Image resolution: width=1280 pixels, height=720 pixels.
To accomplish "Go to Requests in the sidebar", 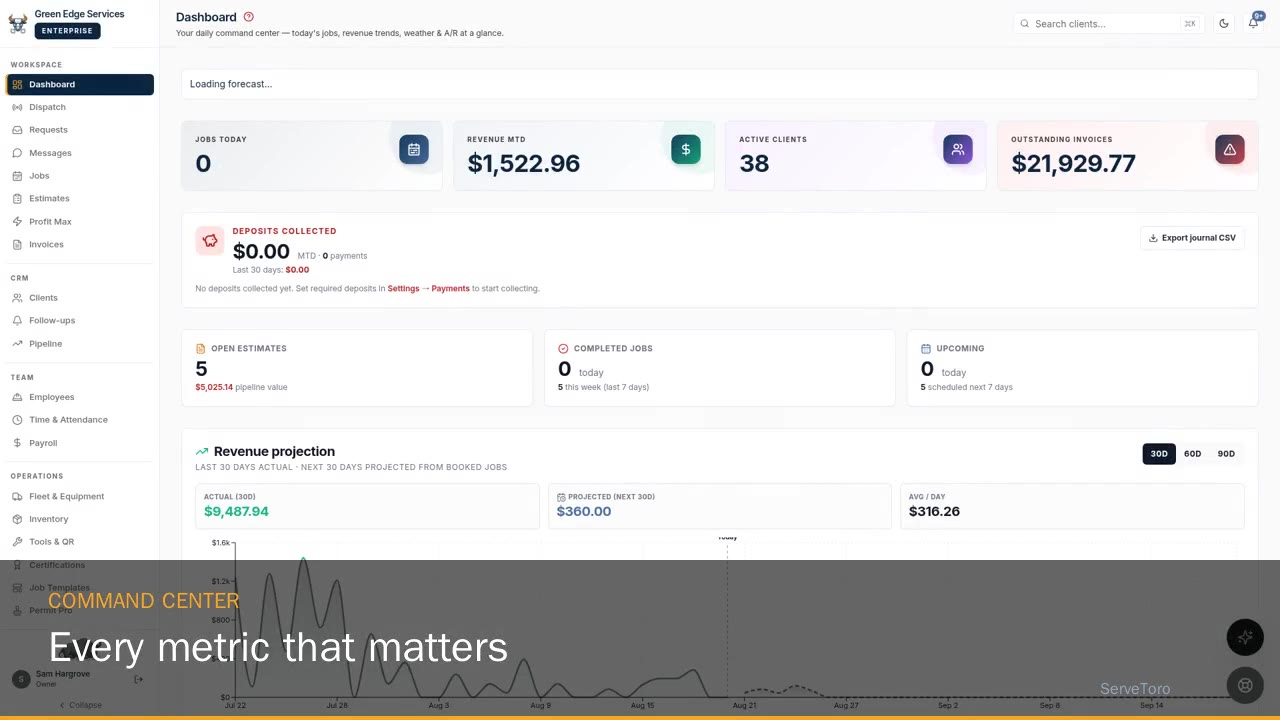I will pyautogui.click(x=80, y=130).
